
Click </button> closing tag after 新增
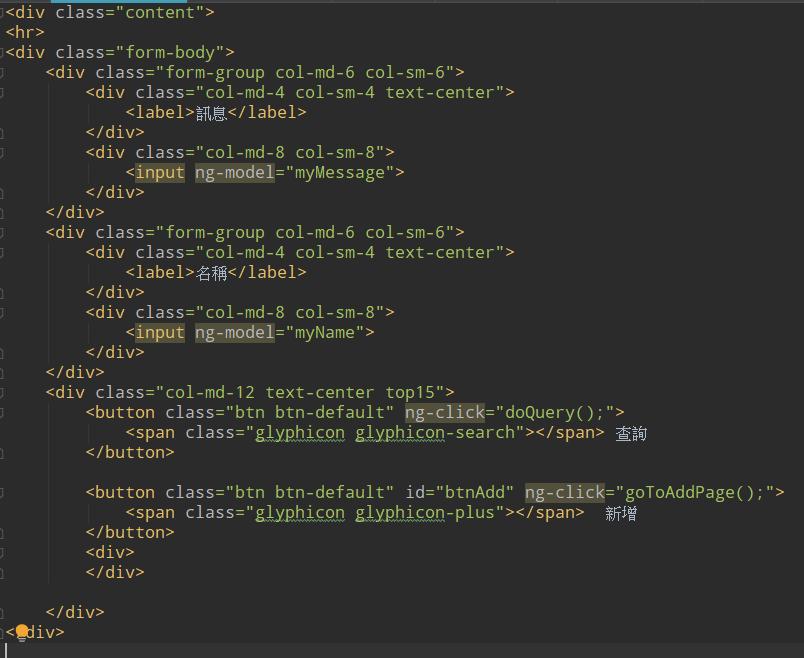pyautogui.click(x=130, y=532)
